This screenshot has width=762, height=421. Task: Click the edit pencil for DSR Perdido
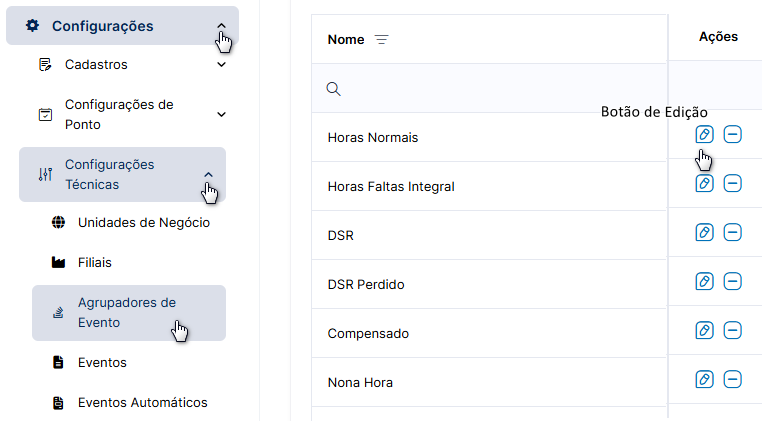(x=704, y=281)
